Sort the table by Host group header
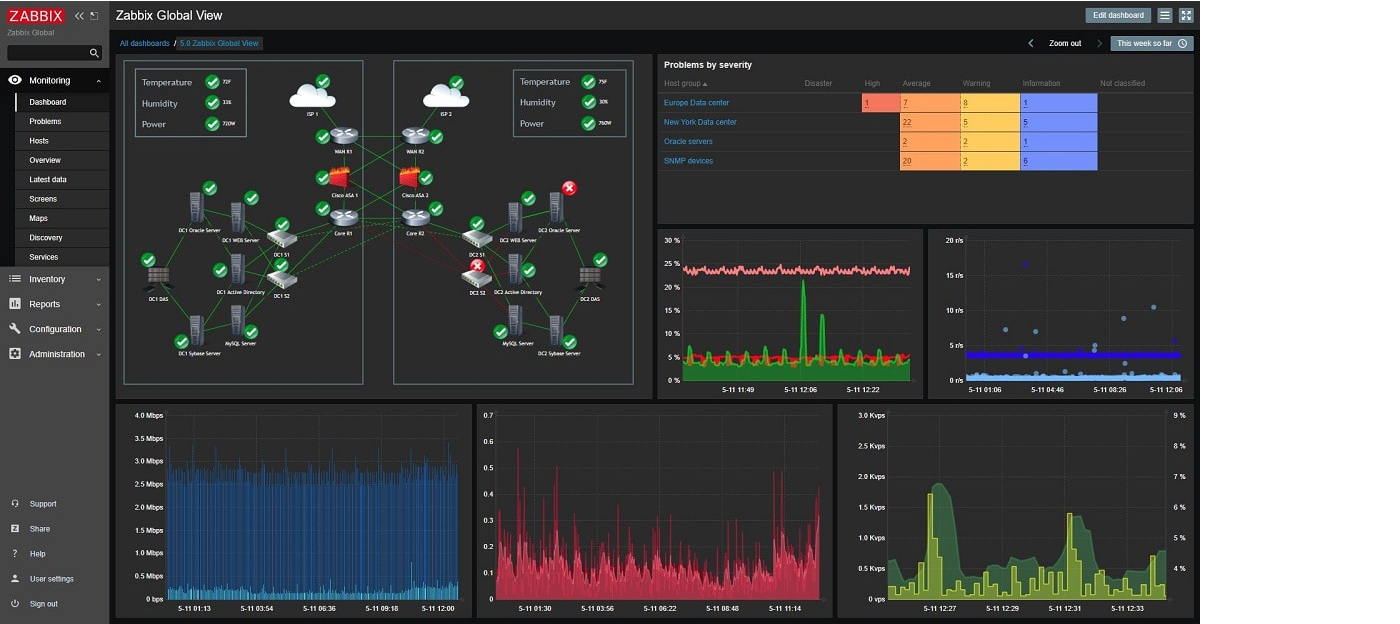1400x624 pixels. (x=685, y=84)
